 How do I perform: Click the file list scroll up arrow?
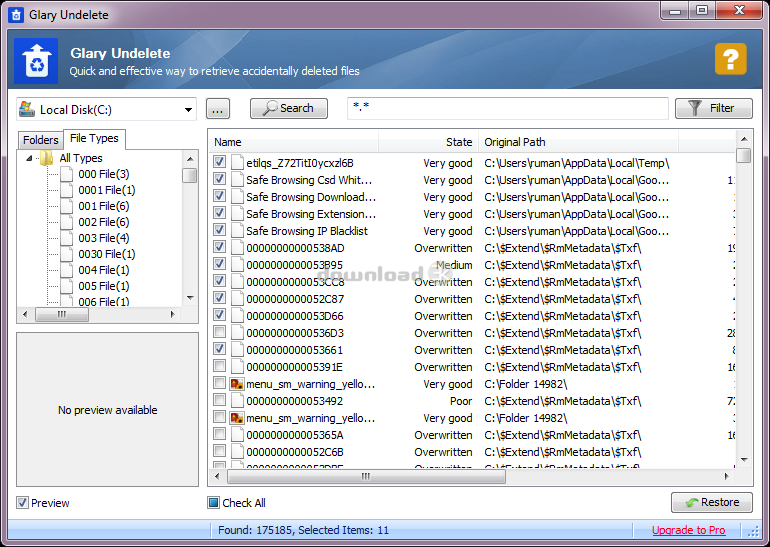(x=744, y=139)
